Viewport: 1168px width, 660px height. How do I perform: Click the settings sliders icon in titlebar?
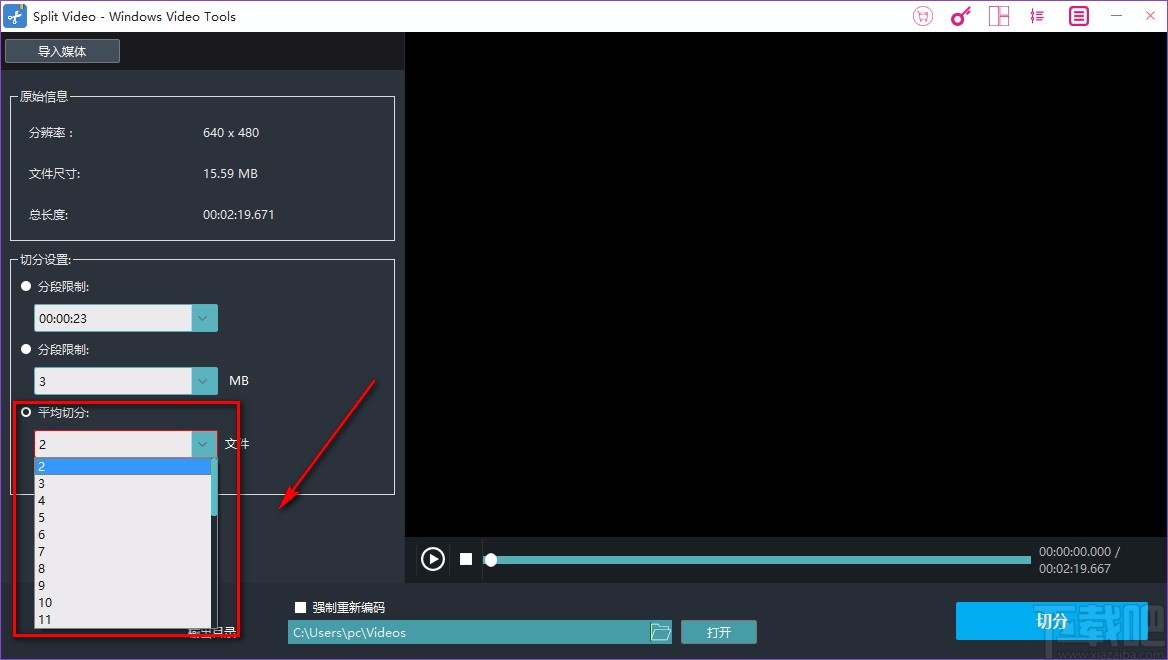(x=1037, y=16)
